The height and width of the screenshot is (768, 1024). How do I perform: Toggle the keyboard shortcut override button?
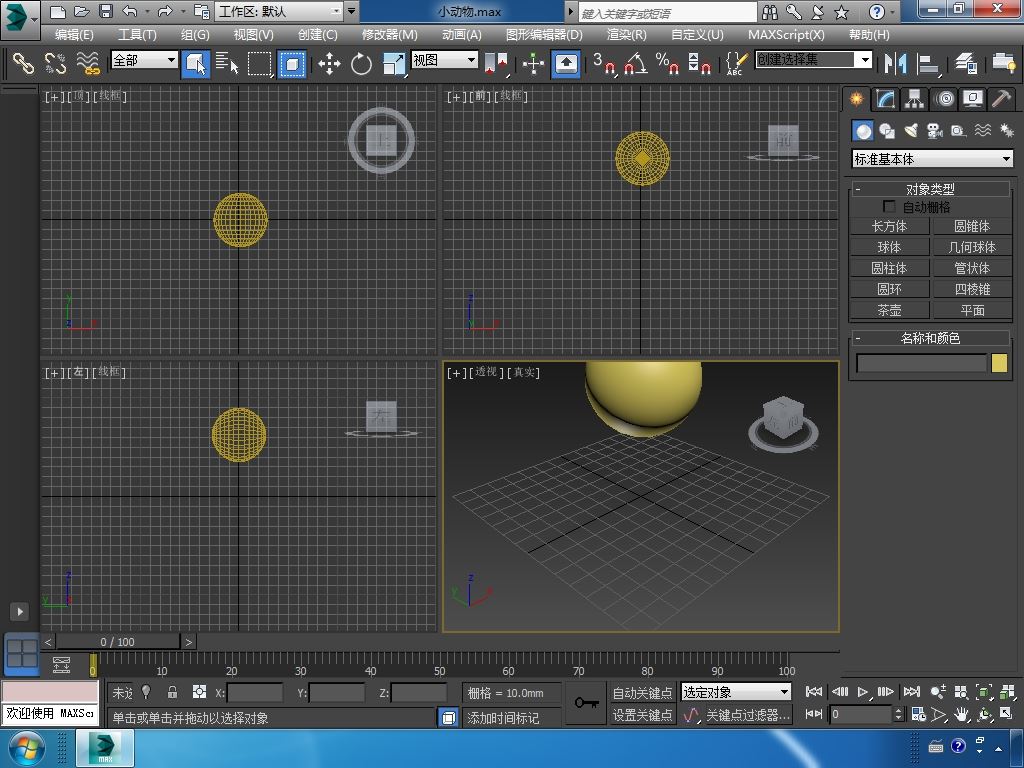566,63
